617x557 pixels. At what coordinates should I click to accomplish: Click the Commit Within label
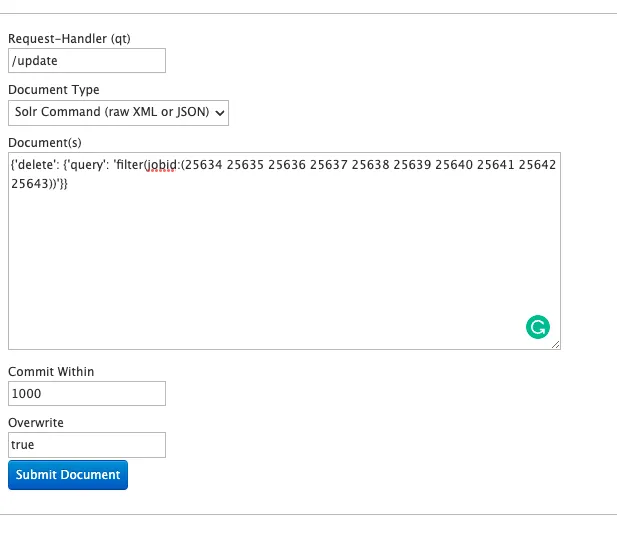coord(51,371)
